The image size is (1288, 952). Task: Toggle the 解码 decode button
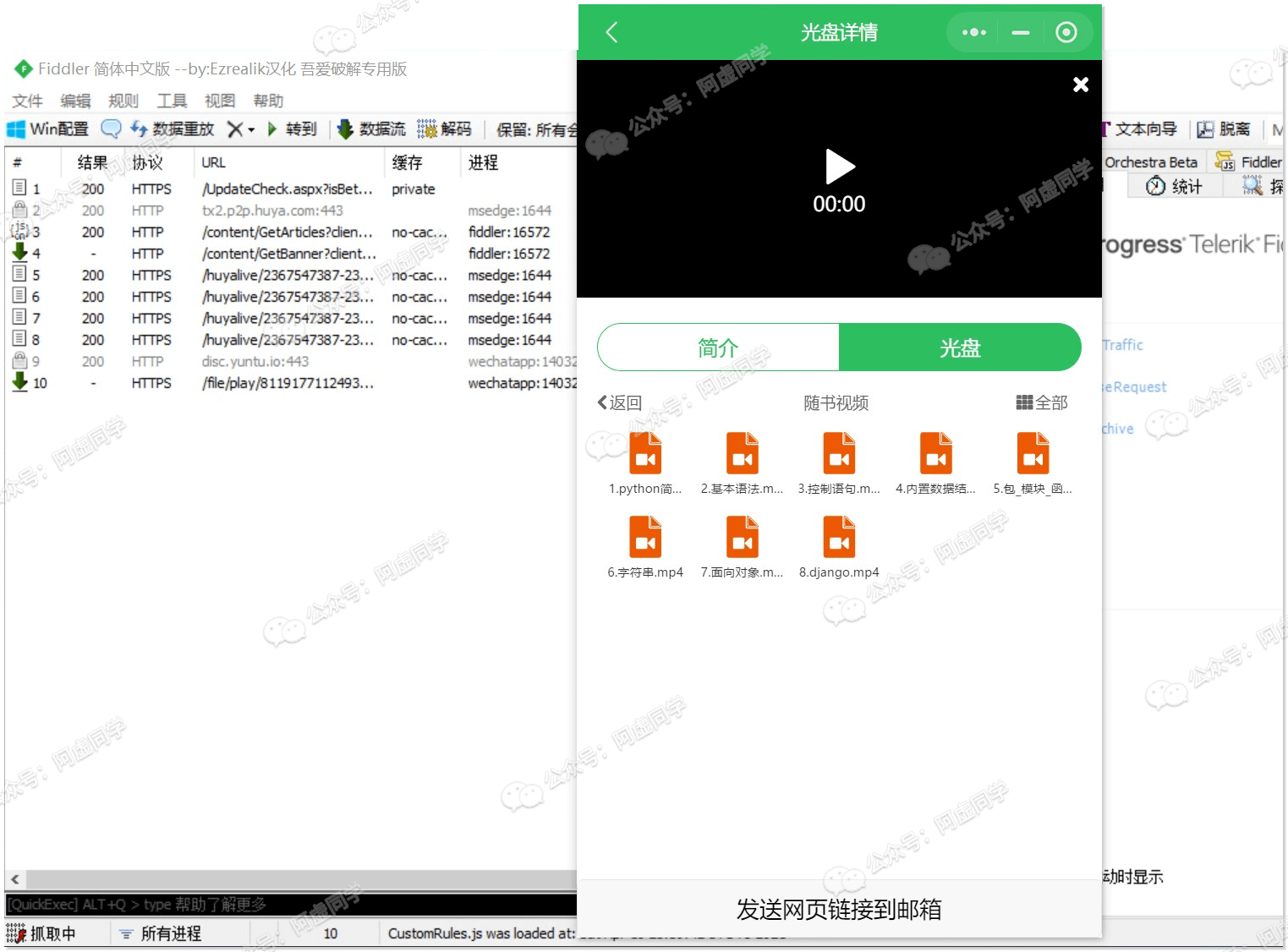pyautogui.click(x=444, y=129)
